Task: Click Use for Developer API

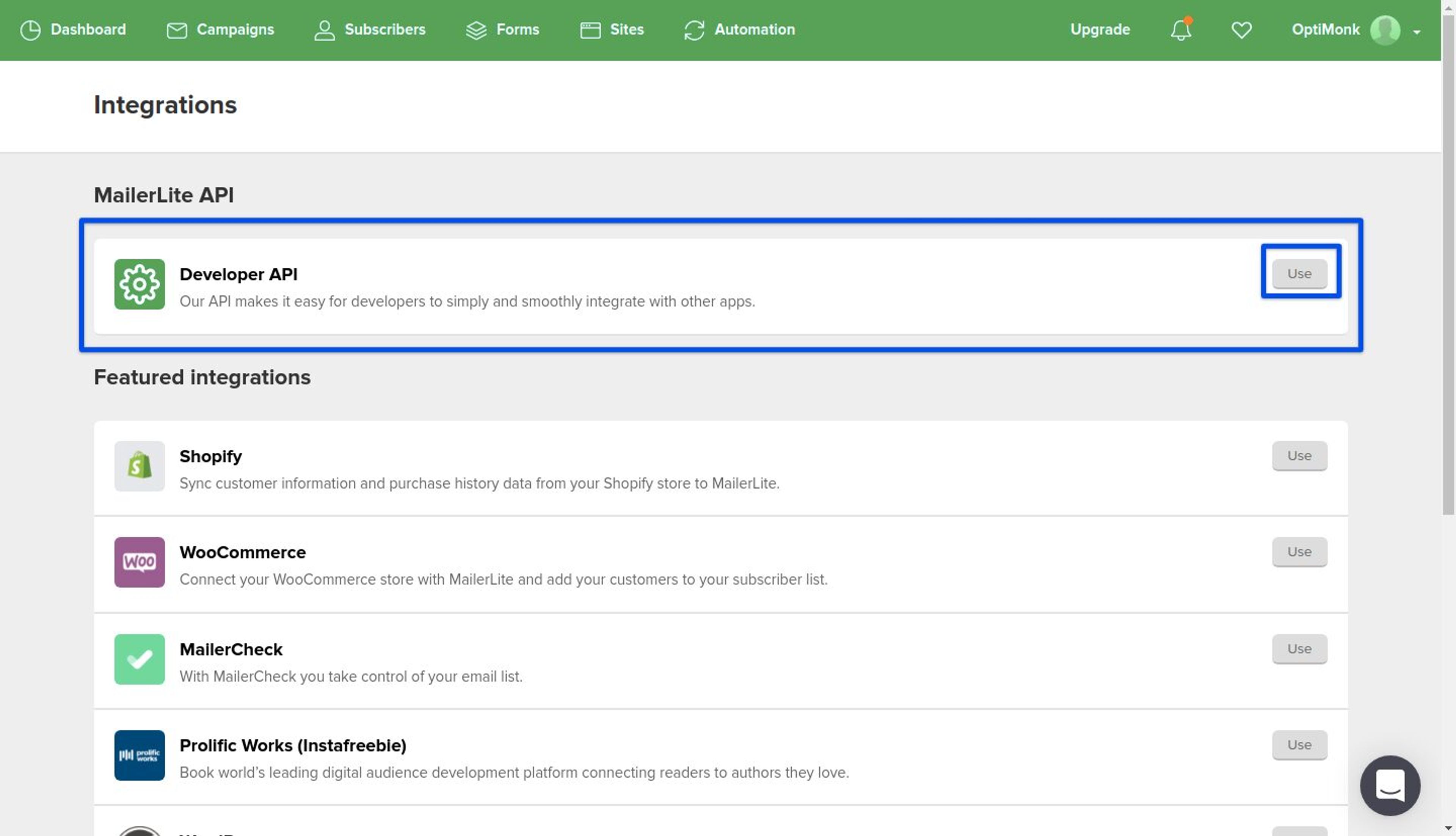Action: pyautogui.click(x=1299, y=273)
